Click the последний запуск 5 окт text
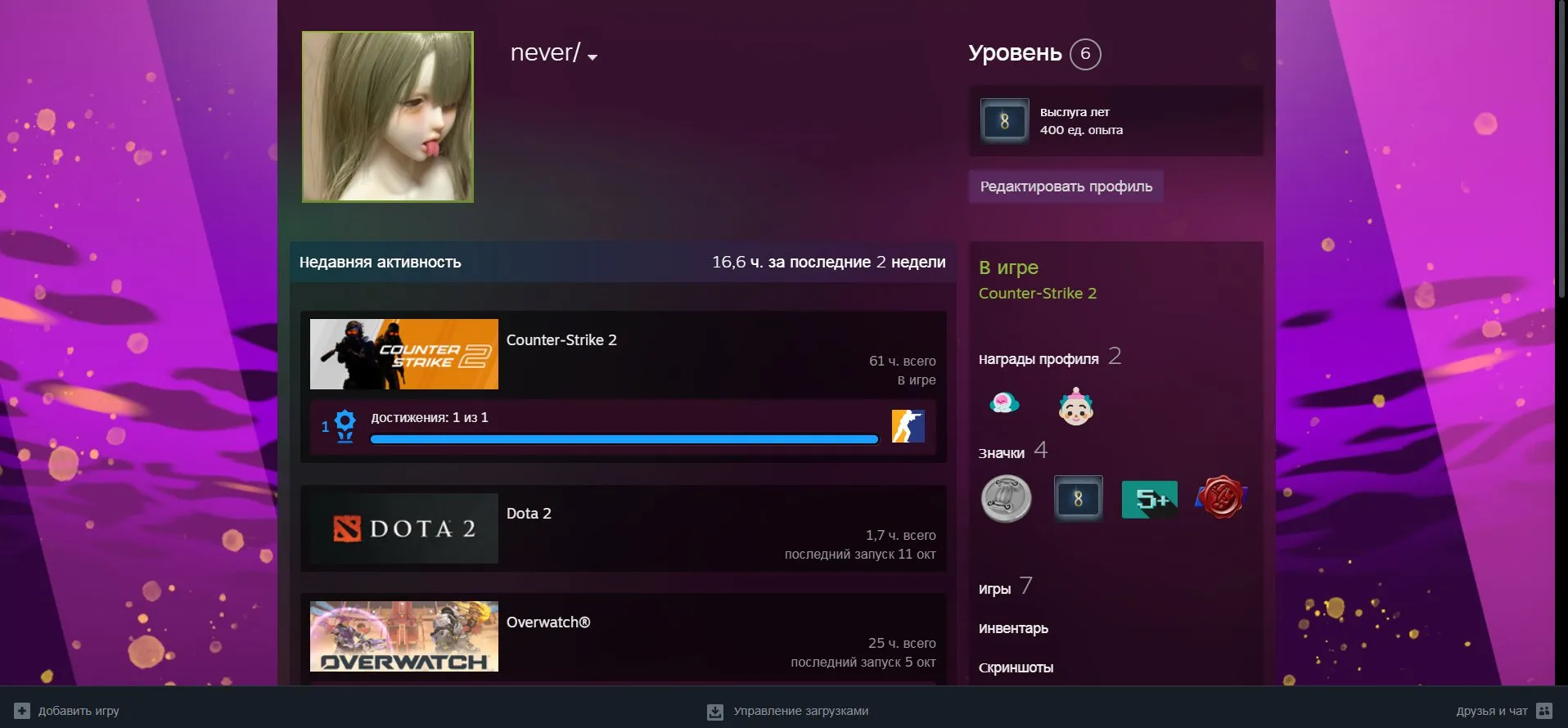 pos(863,662)
